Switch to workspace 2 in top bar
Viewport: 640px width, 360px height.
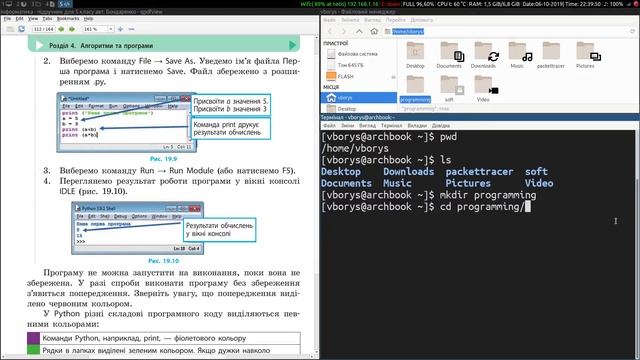point(23,4)
